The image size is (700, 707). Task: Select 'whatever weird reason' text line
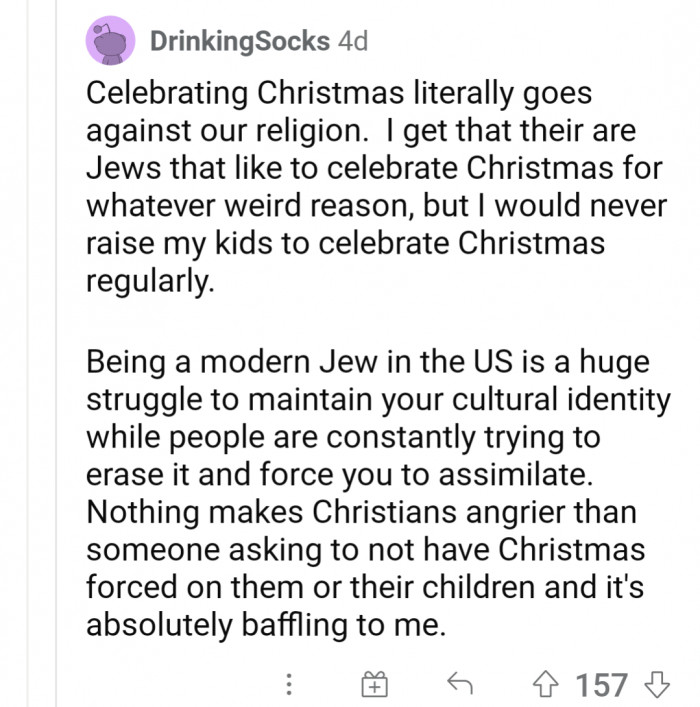coord(376,206)
